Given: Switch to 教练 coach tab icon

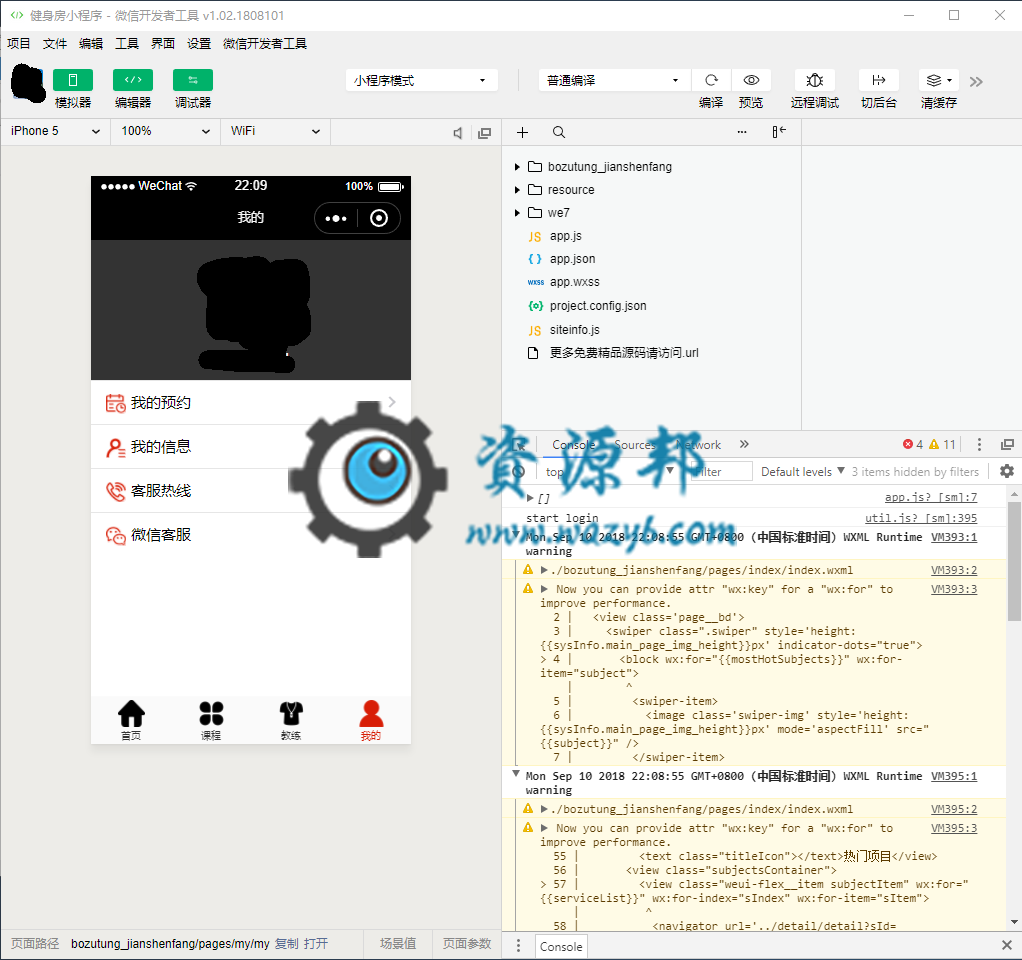Looking at the screenshot, I should [x=291, y=714].
